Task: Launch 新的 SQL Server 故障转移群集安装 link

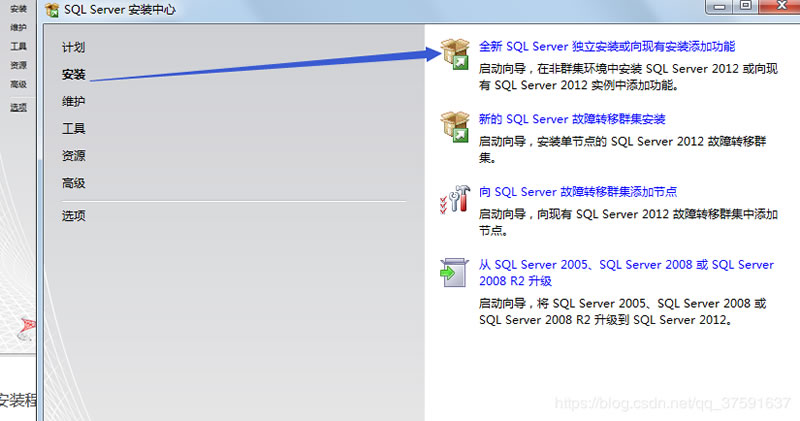Action: [572, 119]
